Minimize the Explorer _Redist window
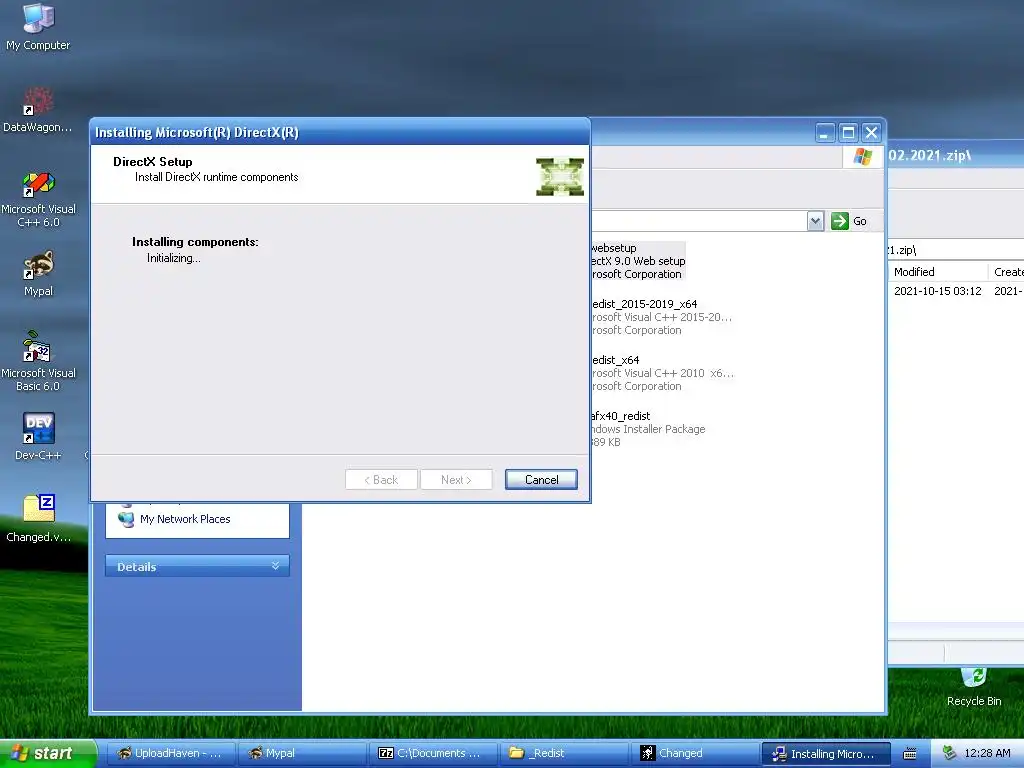Screen dimensions: 1024x768 click(x=825, y=133)
